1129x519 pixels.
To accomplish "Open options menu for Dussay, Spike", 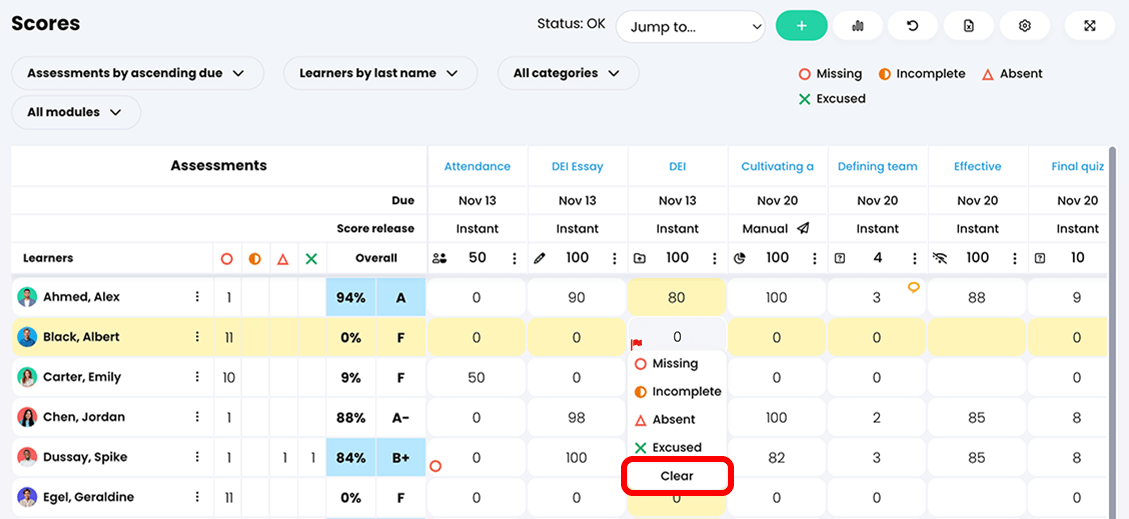I will [x=197, y=457].
